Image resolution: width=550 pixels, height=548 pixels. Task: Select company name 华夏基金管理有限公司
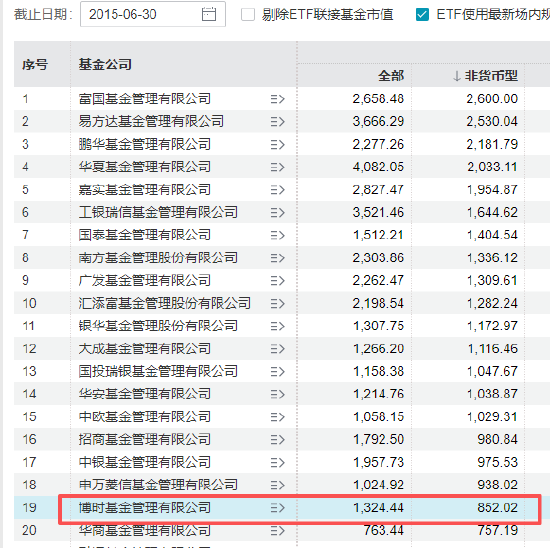click(x=145, y=167)
